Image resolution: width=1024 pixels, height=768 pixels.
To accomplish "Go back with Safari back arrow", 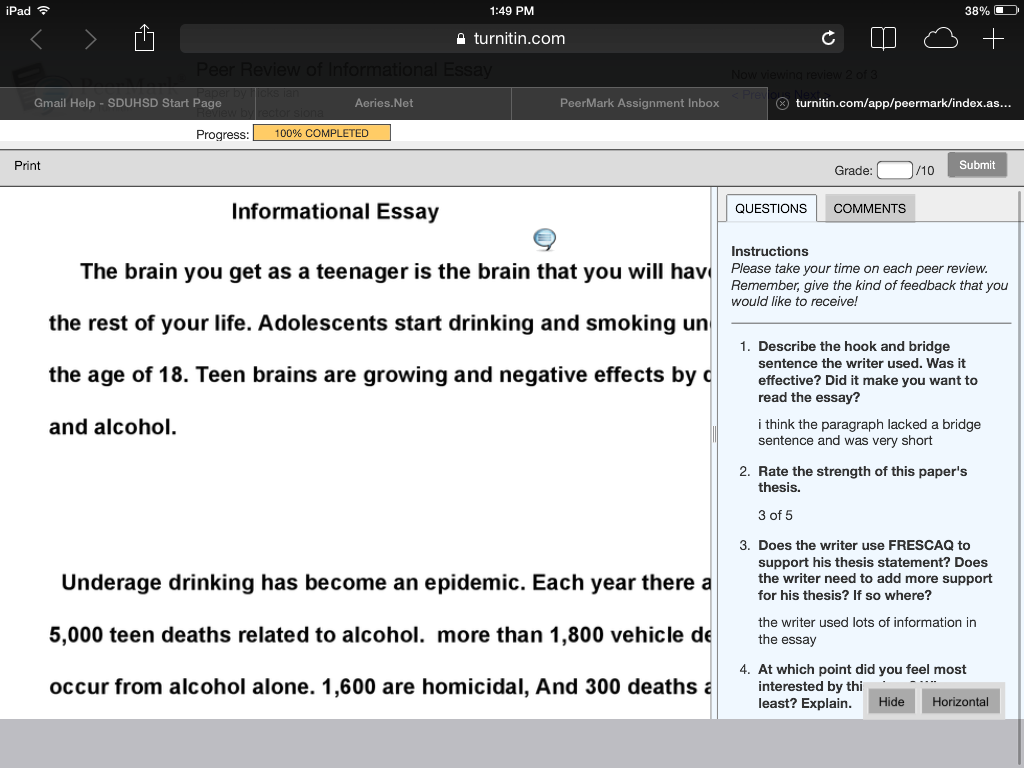I will (x=37, y=39).
